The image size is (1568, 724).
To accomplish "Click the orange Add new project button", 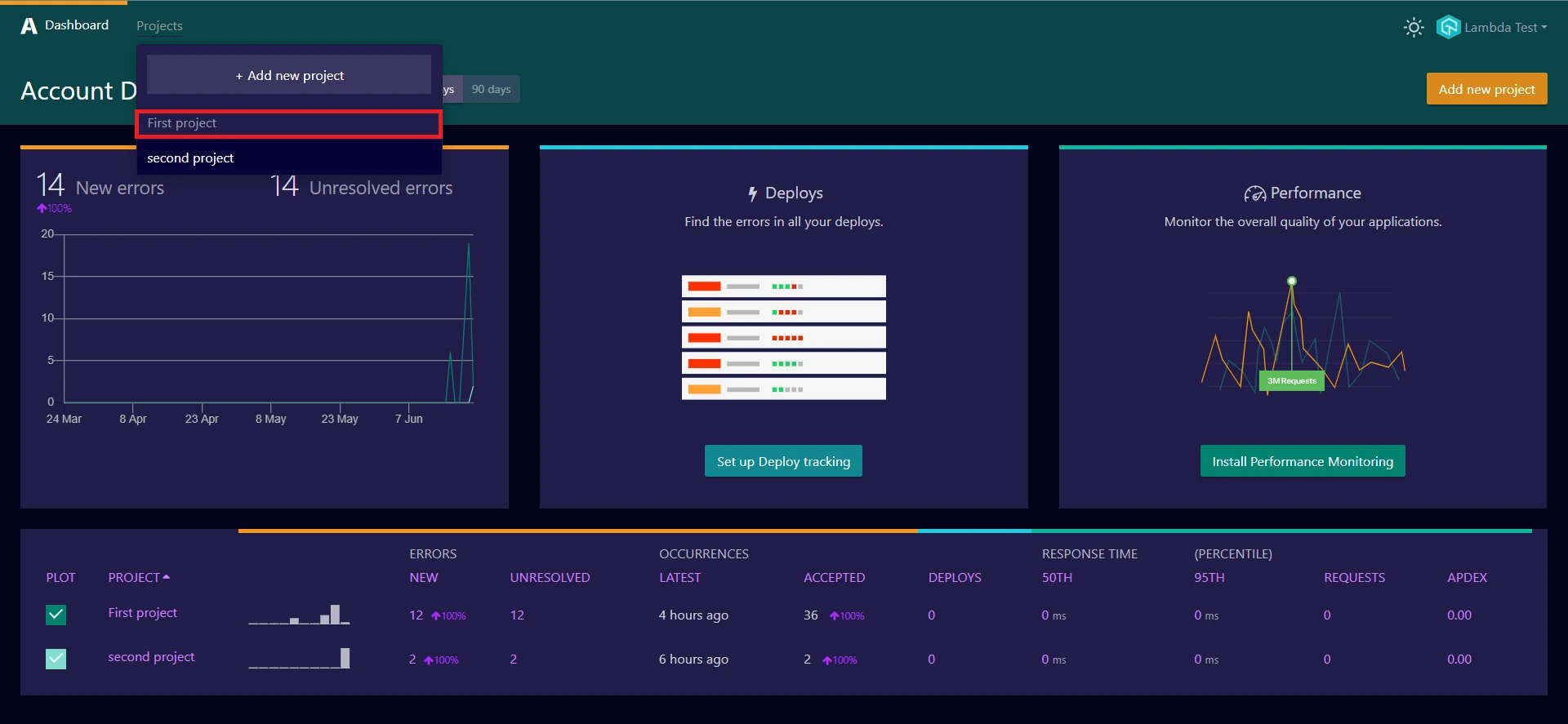I will [1486, 90].
